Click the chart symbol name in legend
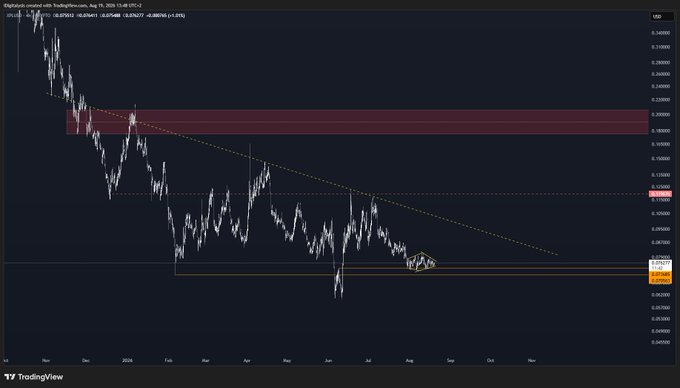Screen dimensions: 680x388 [14, 16]
